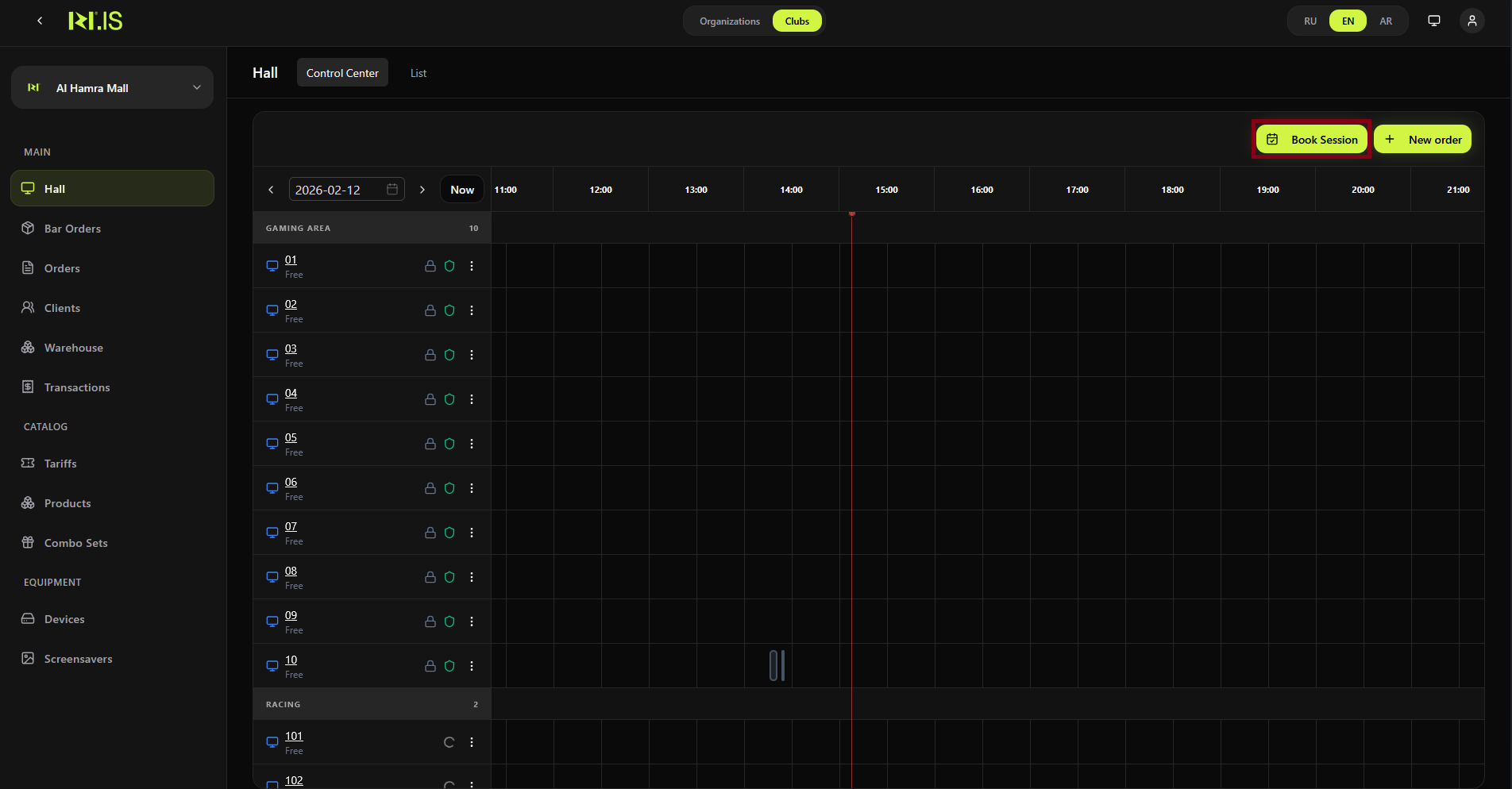Click the back arrow beside RLIS logo
The width and height of the screenshot is (1512, 789).
(x=40, y=21)
